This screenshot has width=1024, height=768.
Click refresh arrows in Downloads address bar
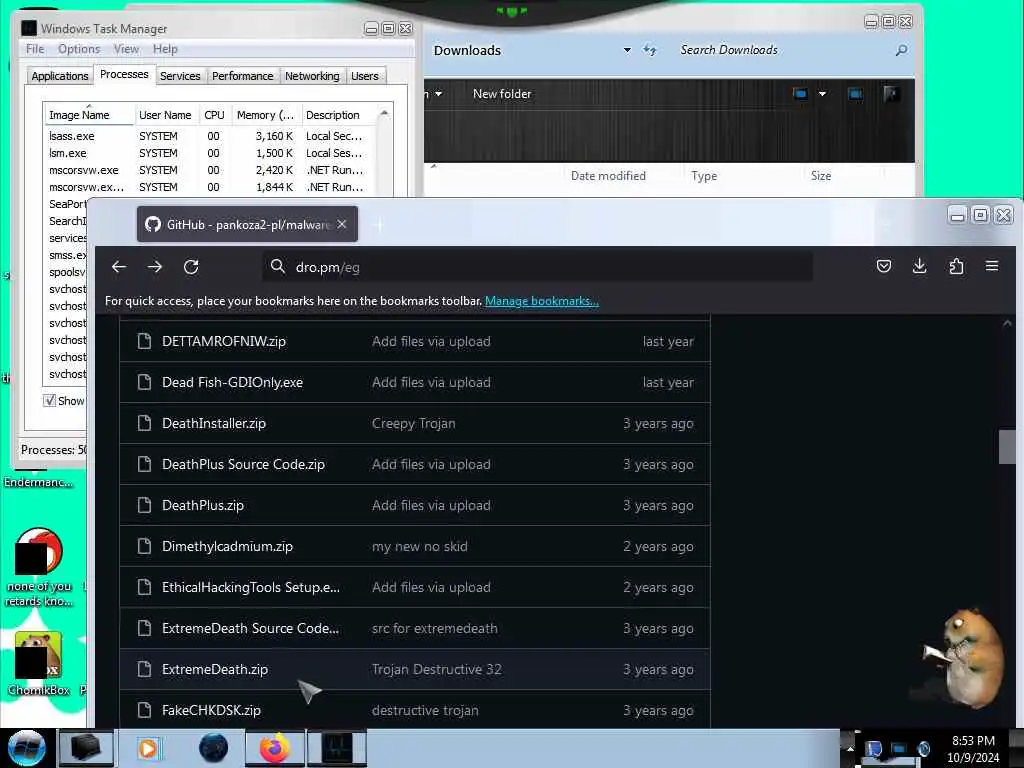click(649, 50)
